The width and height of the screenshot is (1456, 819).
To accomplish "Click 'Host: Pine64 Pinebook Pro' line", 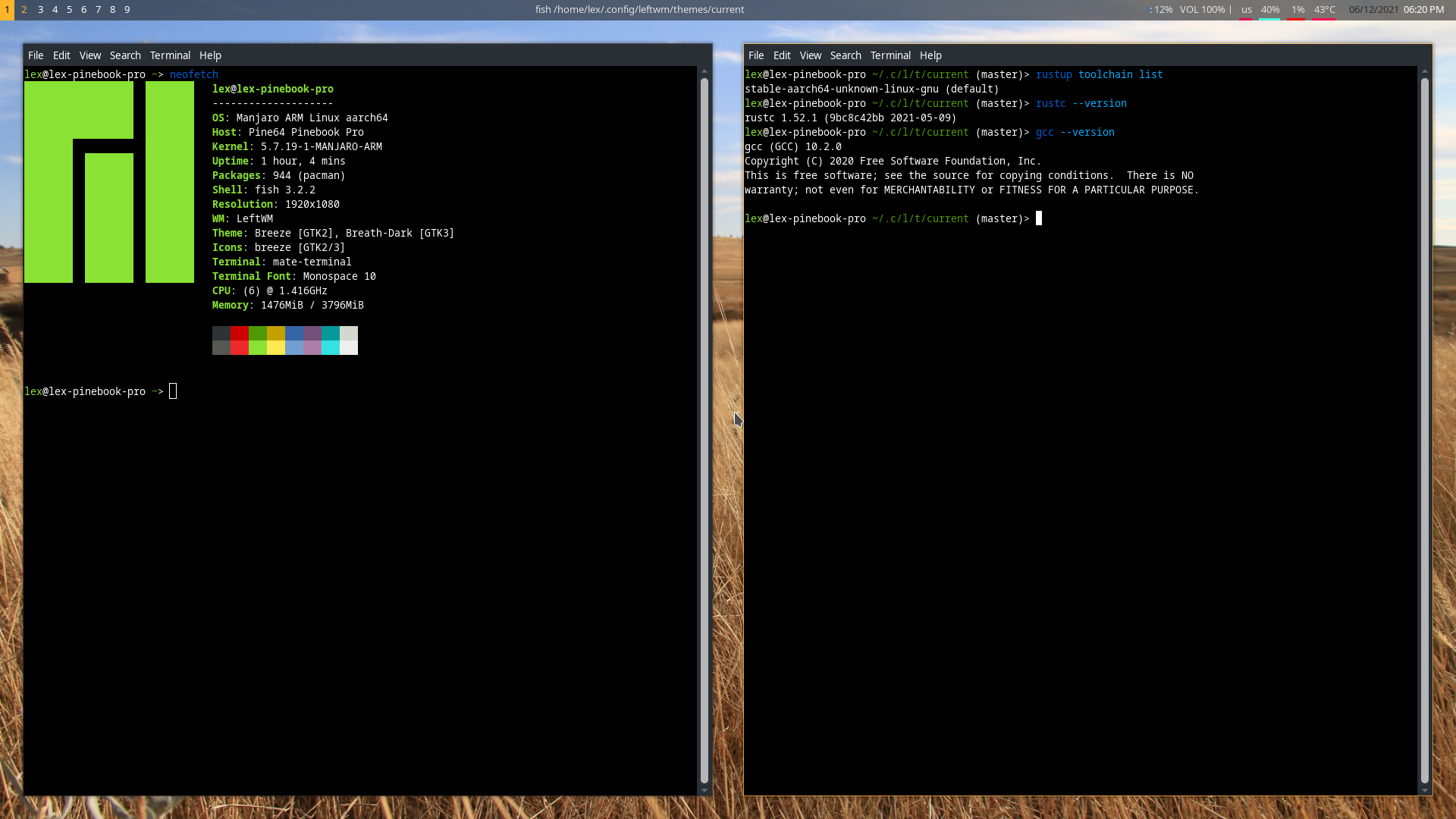I will (288, 132).
